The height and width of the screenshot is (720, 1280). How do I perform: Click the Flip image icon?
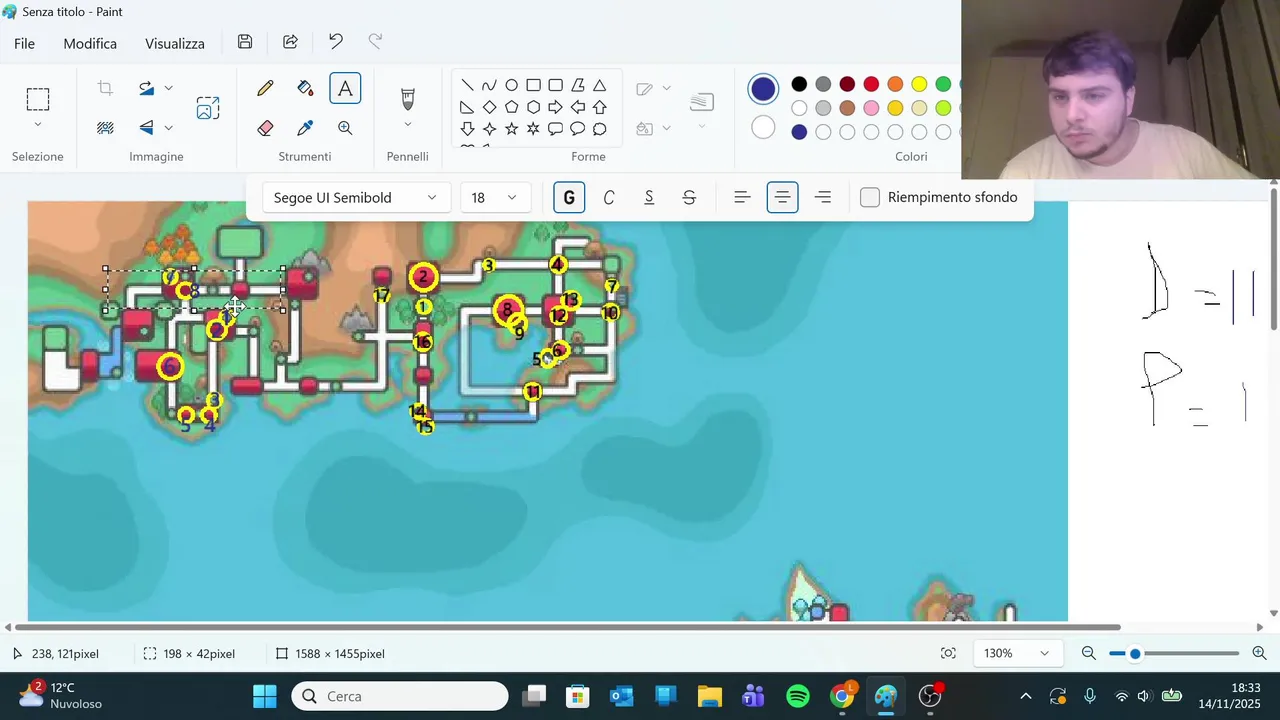(x=147, y=128)
